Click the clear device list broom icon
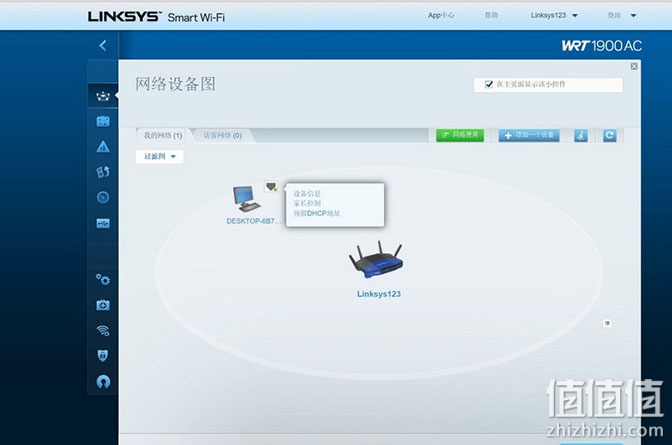 click(581, 135)
